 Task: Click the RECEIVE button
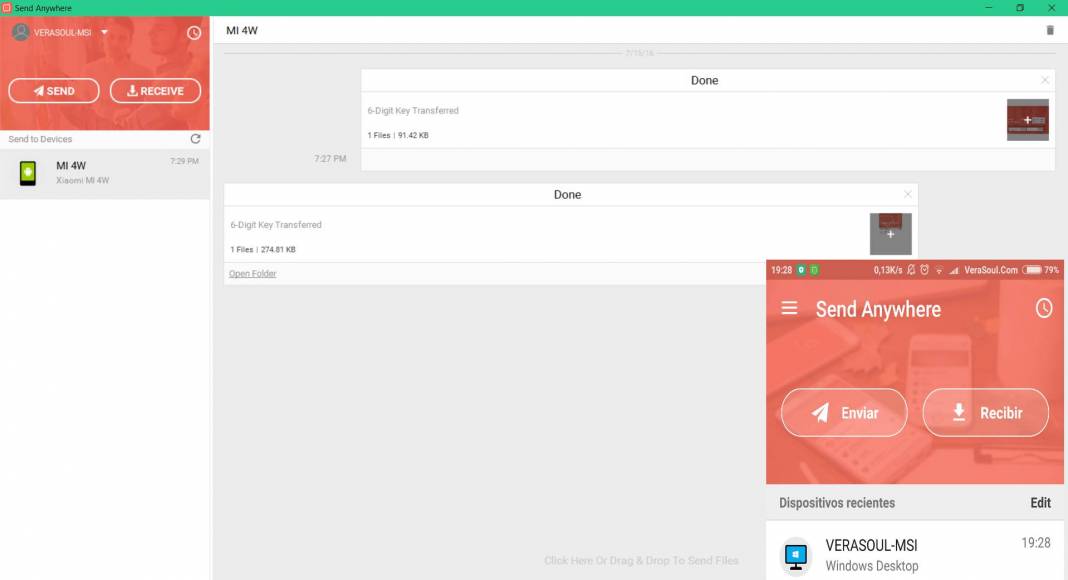[x=155, y=91]
